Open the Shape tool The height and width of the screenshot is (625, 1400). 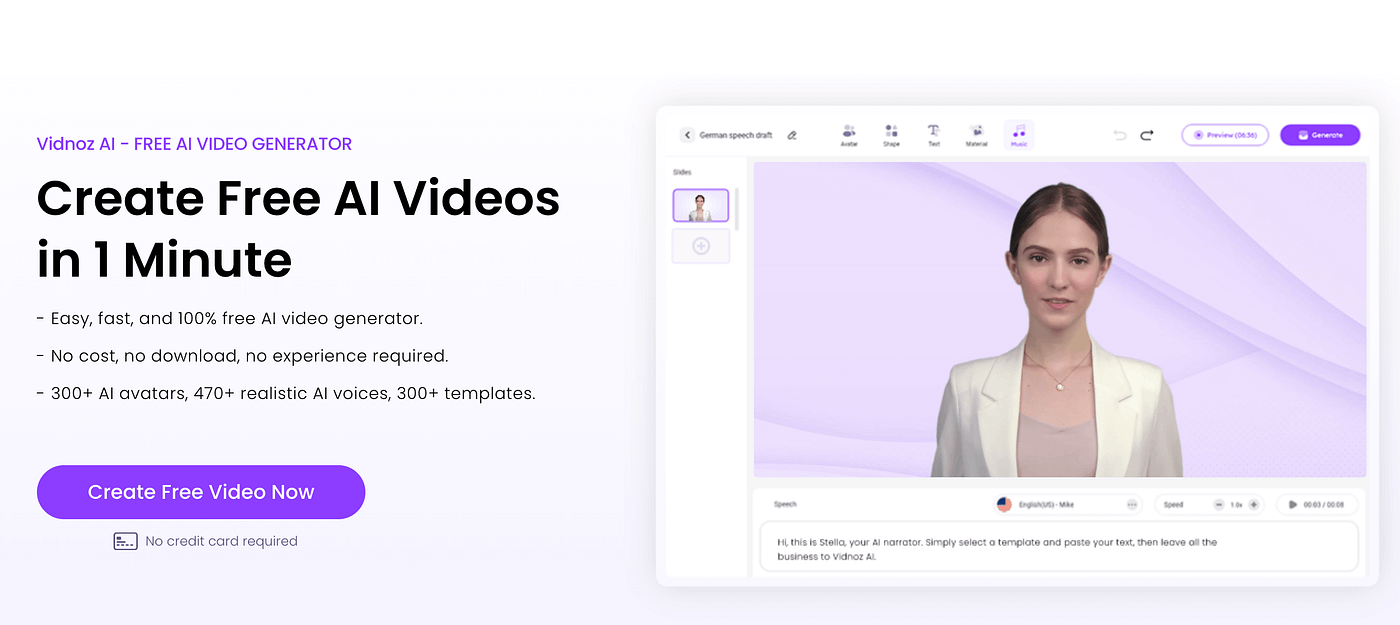[x=891, y=136]
